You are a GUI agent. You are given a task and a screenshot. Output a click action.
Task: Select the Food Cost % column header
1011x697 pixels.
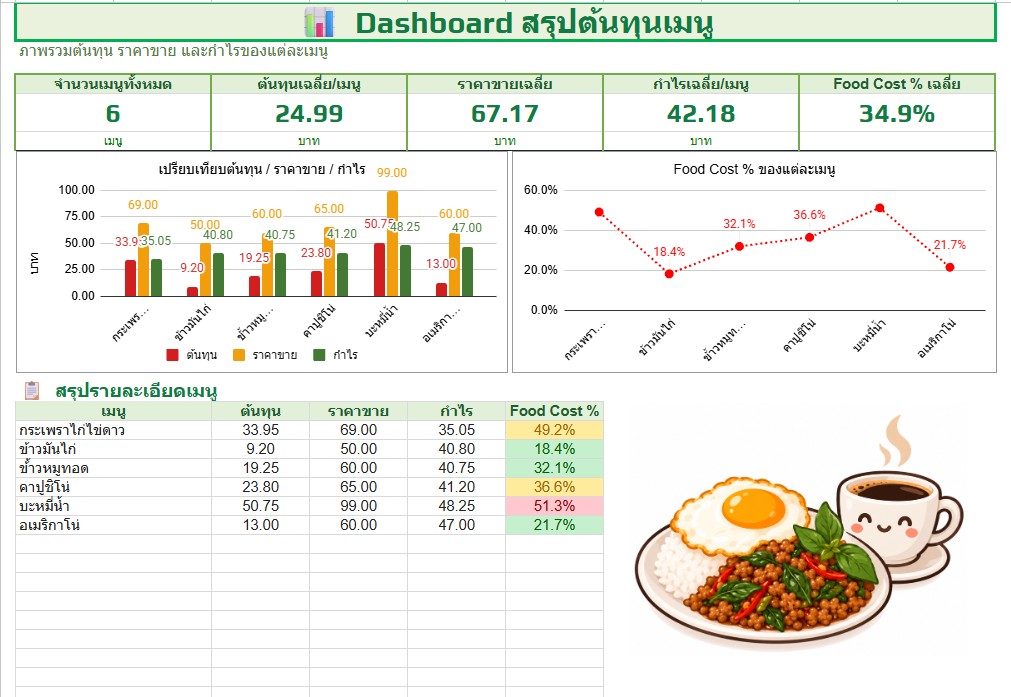pos(555,411)
